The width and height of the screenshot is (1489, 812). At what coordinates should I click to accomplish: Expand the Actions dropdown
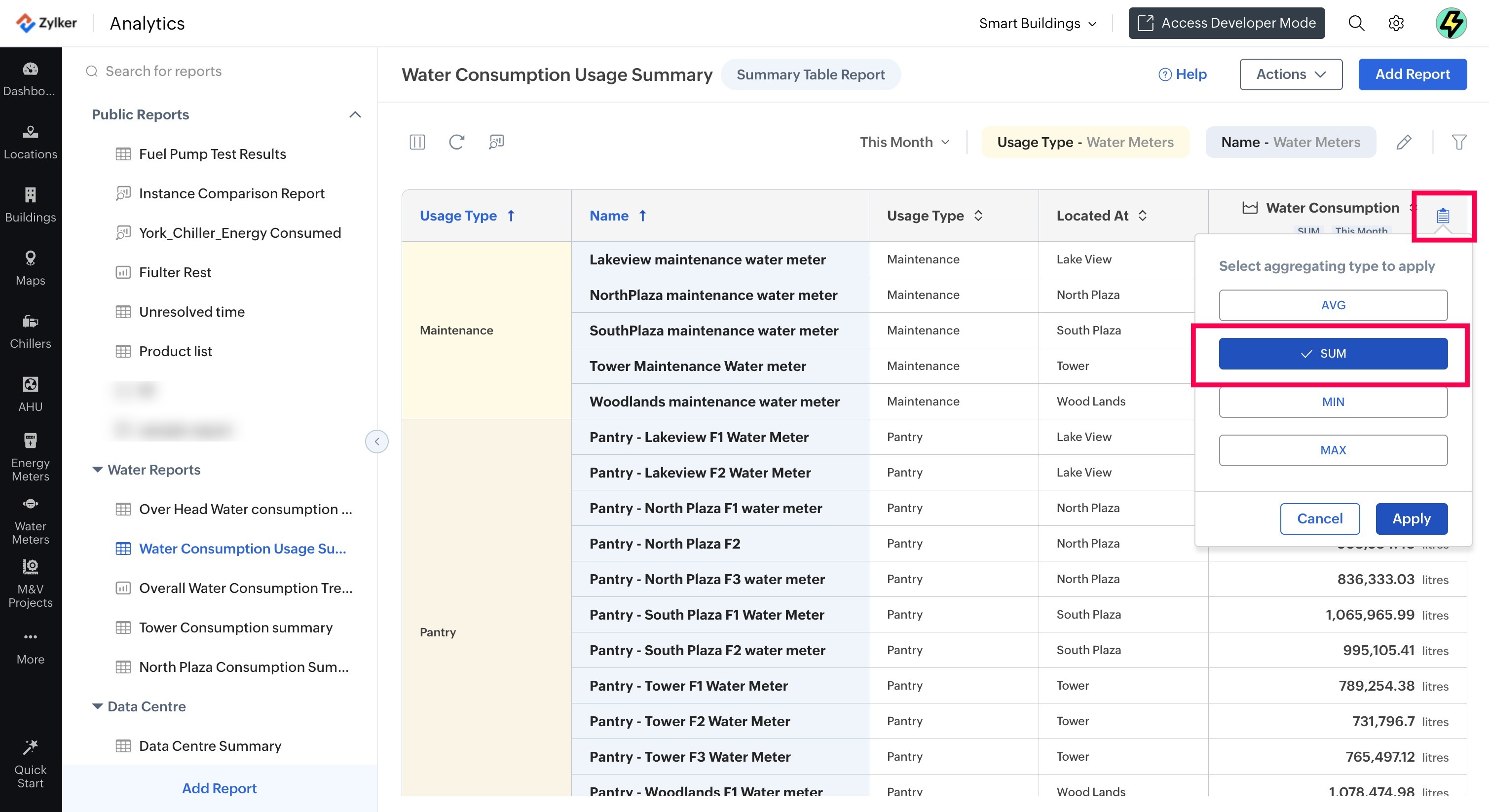1290,74
